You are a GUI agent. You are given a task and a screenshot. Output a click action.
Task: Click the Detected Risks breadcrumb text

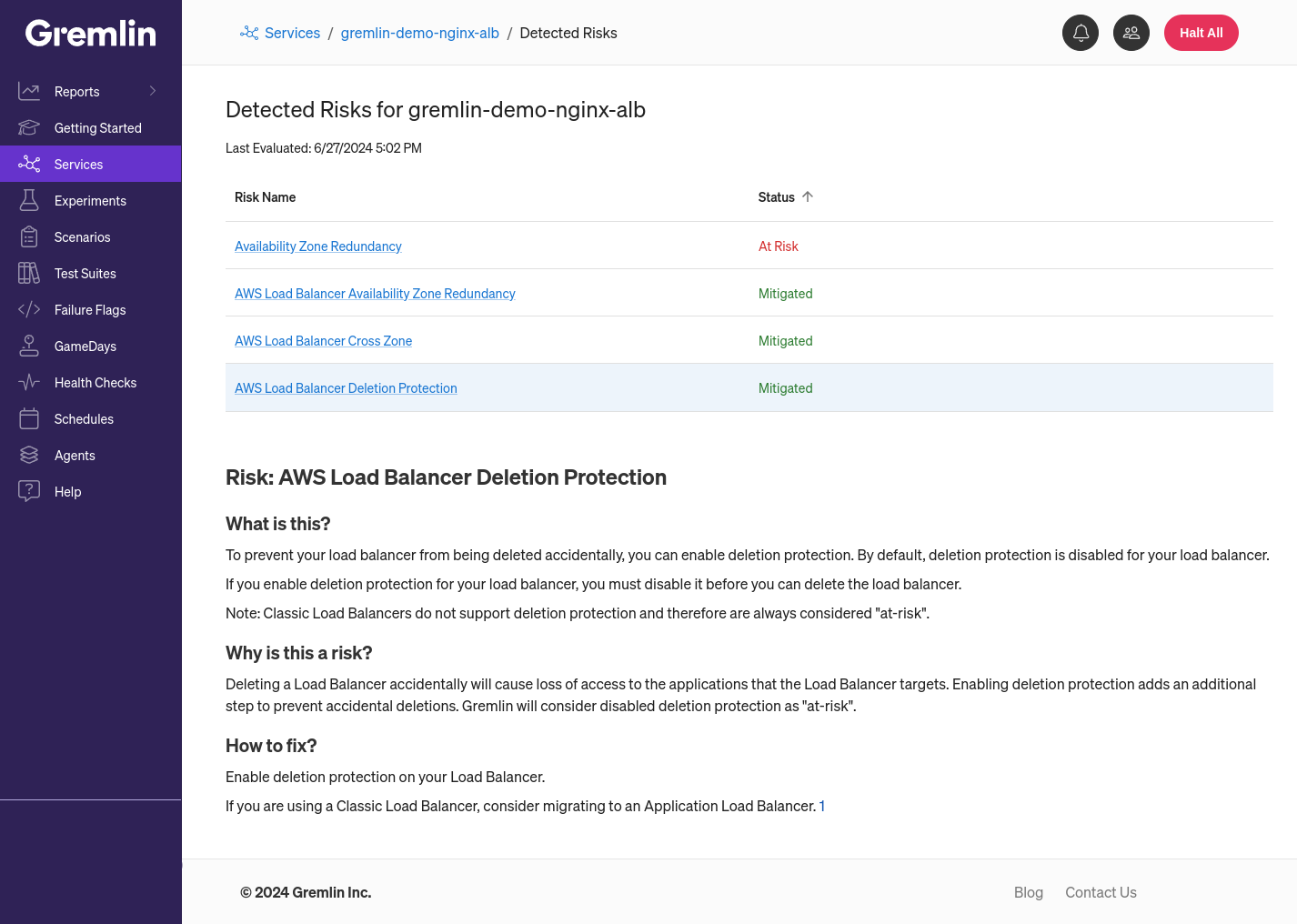click(568, 33)
